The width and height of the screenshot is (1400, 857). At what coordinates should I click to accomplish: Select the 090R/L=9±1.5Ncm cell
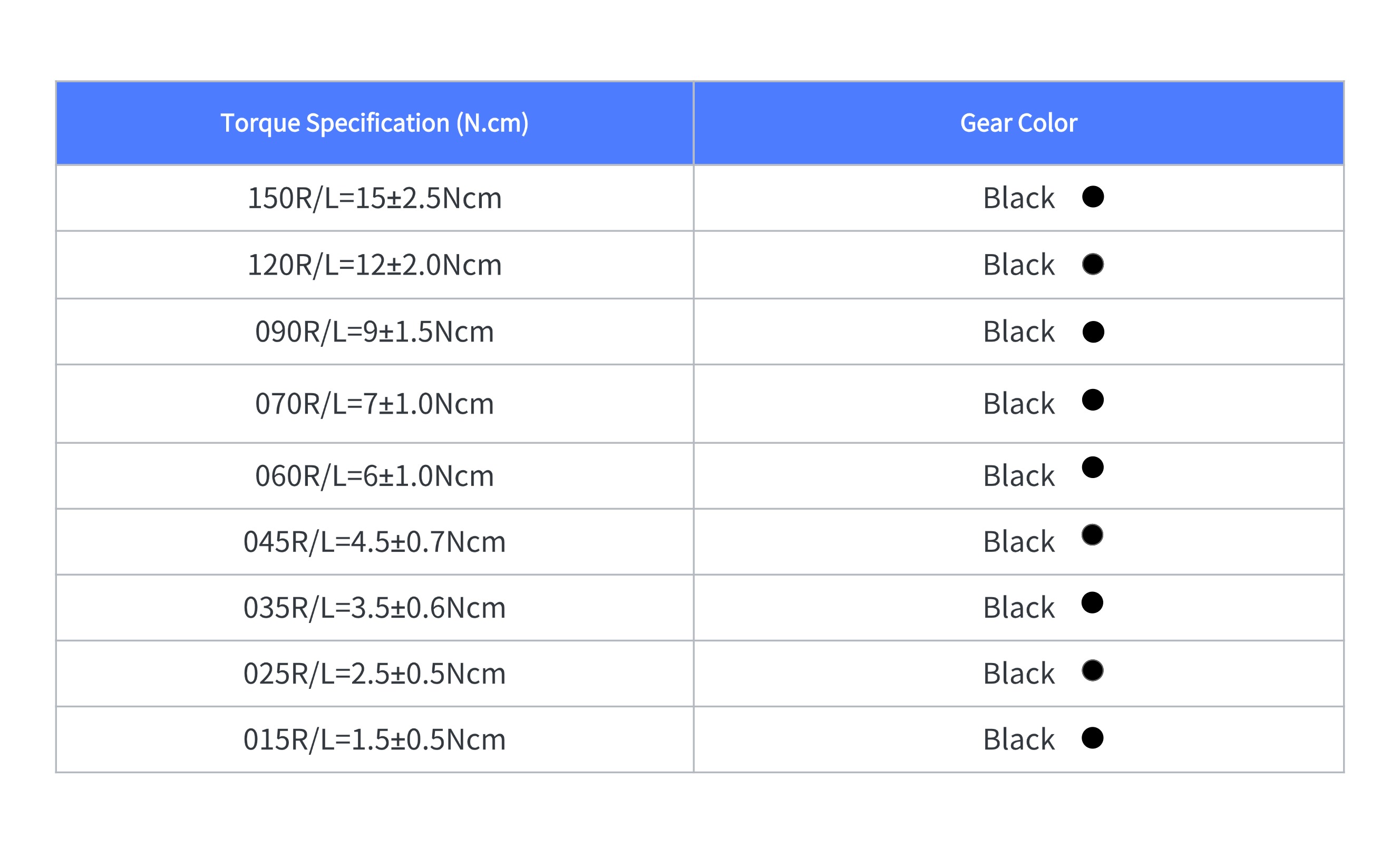coord(374,332)
